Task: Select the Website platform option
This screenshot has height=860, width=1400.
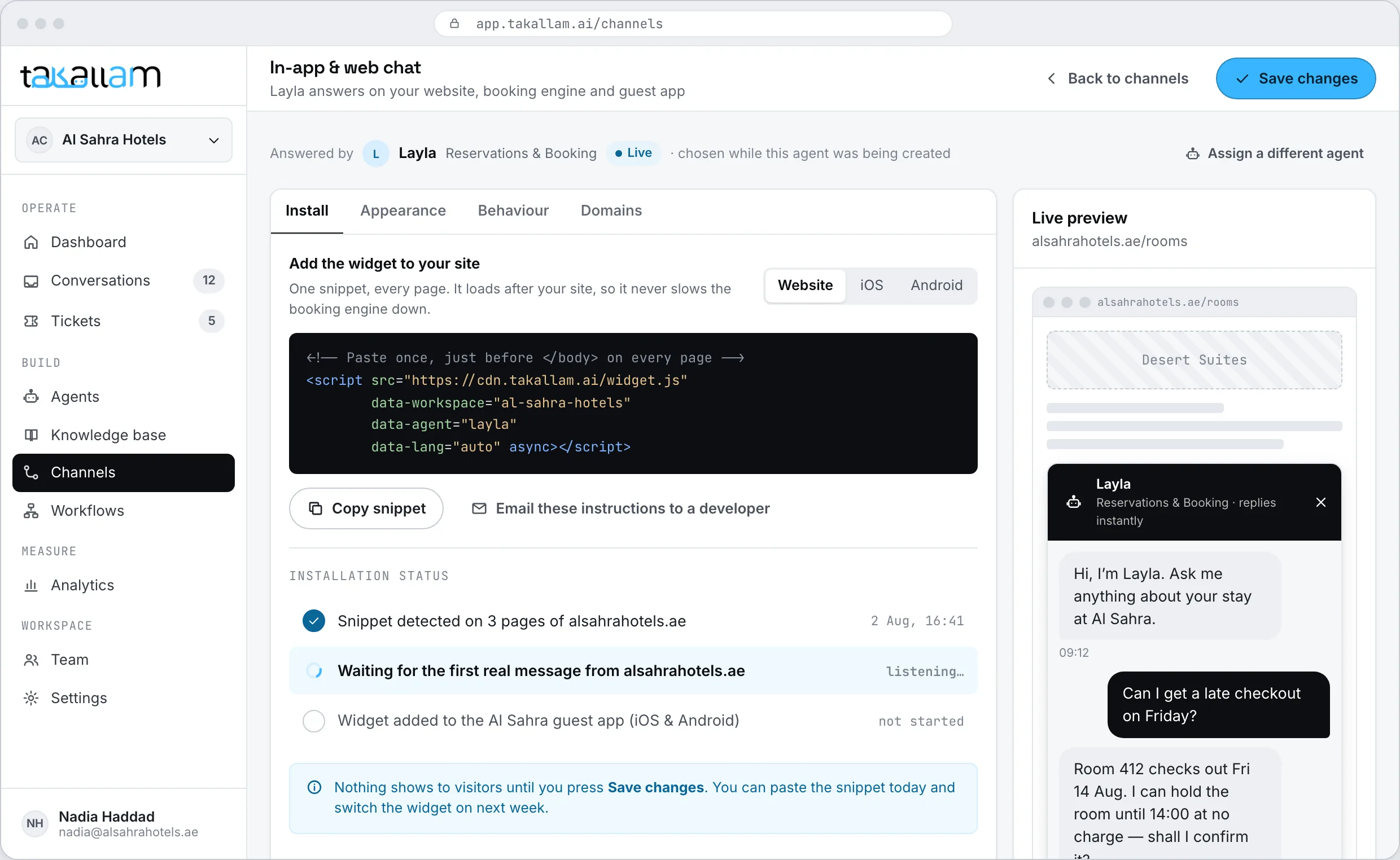Action: point(805,286)
